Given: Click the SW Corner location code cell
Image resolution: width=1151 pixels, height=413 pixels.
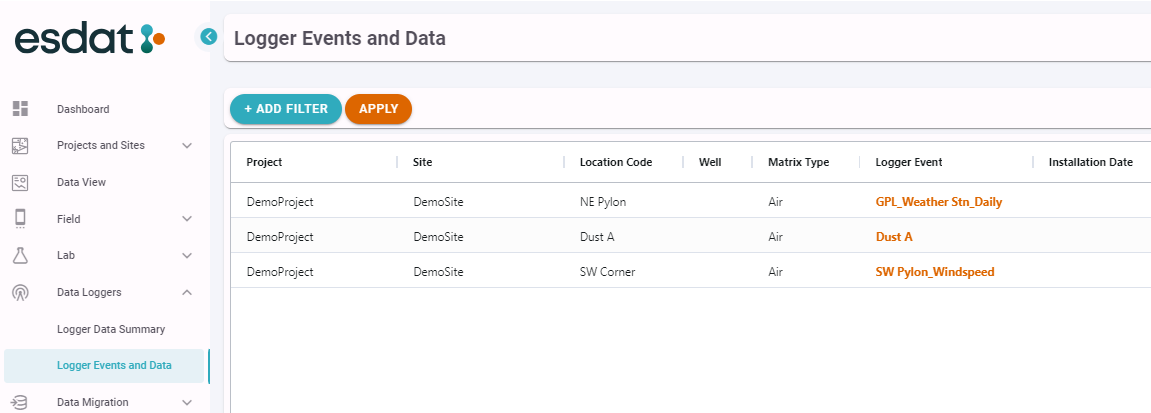Looking at the screenshot, I should (607, 272).
